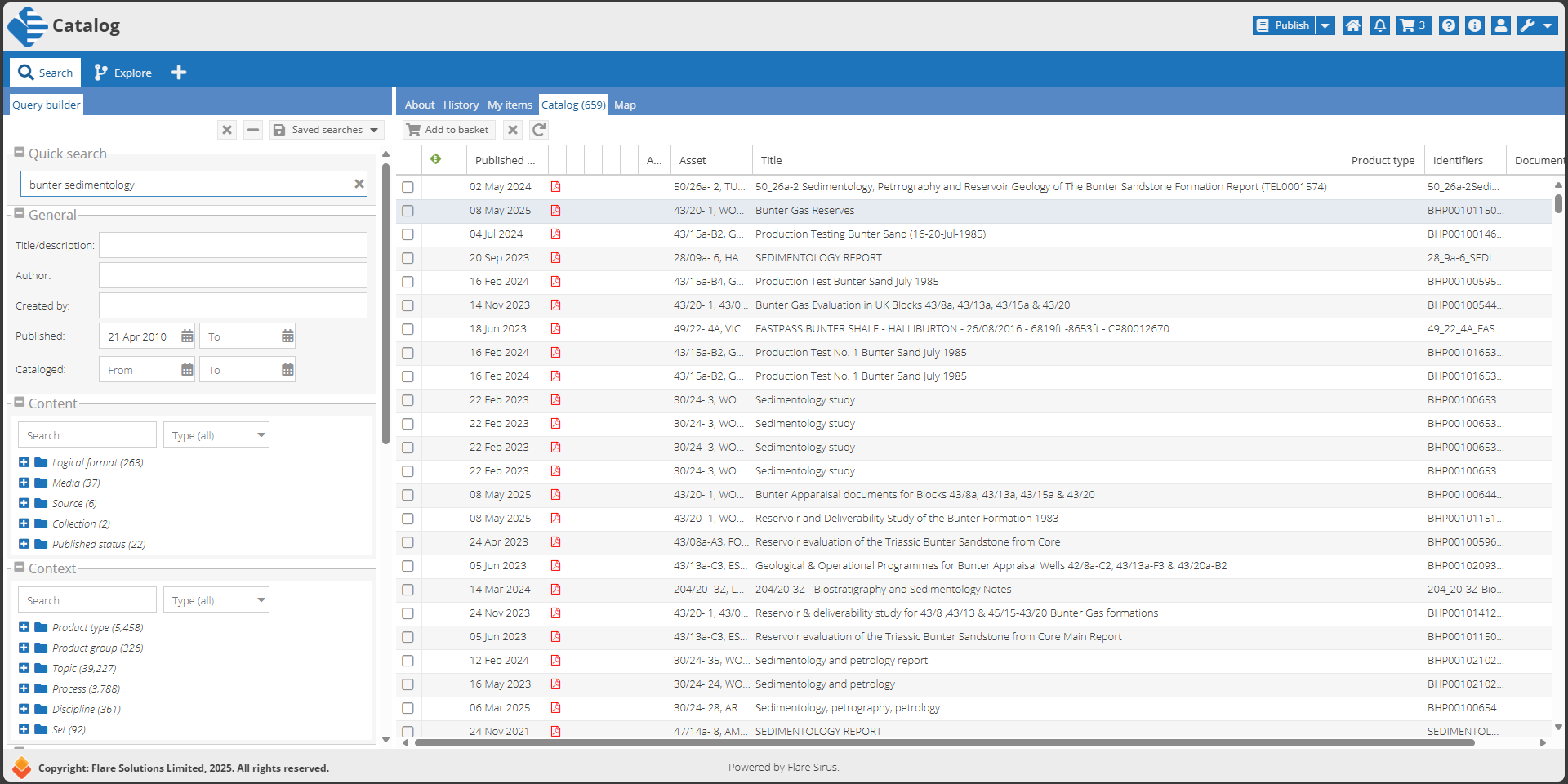Open the Saved searches dropdown

point(327,130)
